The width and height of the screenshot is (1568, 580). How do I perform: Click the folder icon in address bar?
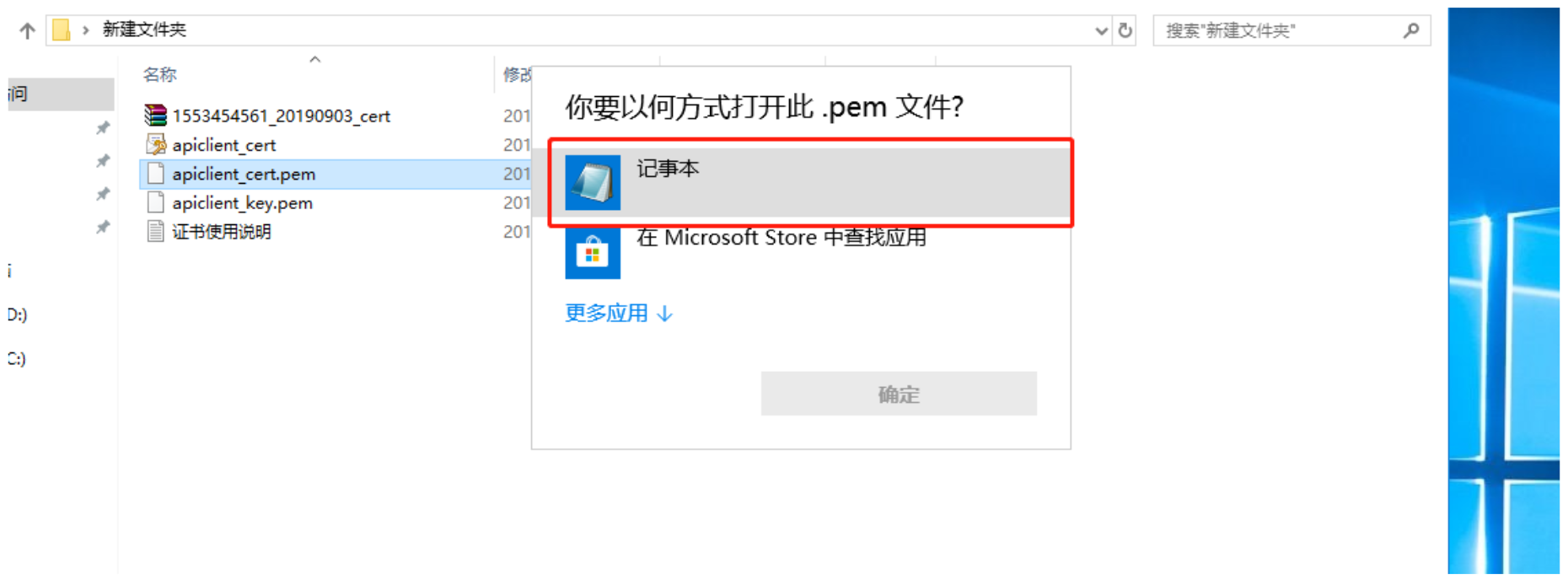tap(61, 30)
